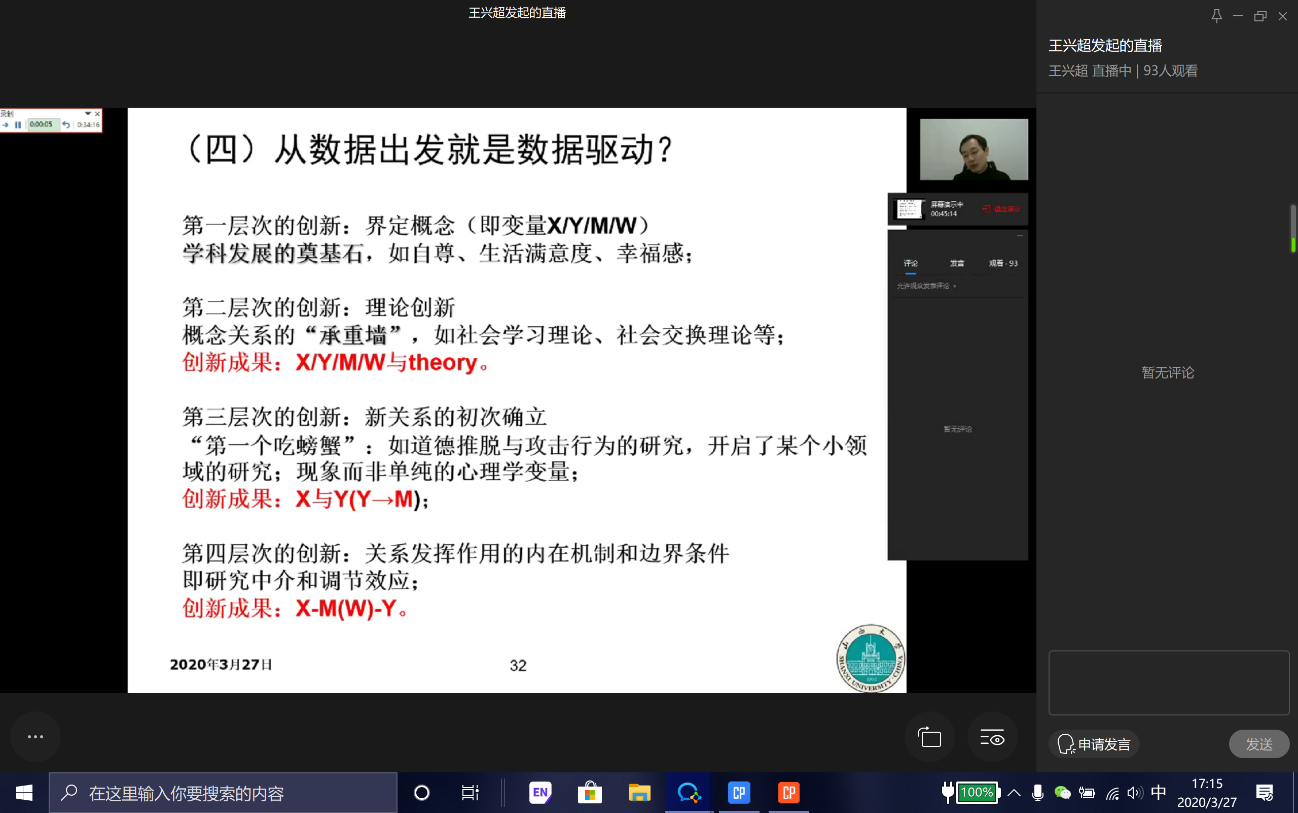This screenshot has width=1298, height=813.
Task: Click the comment text input box
Action: point(1168,682)
